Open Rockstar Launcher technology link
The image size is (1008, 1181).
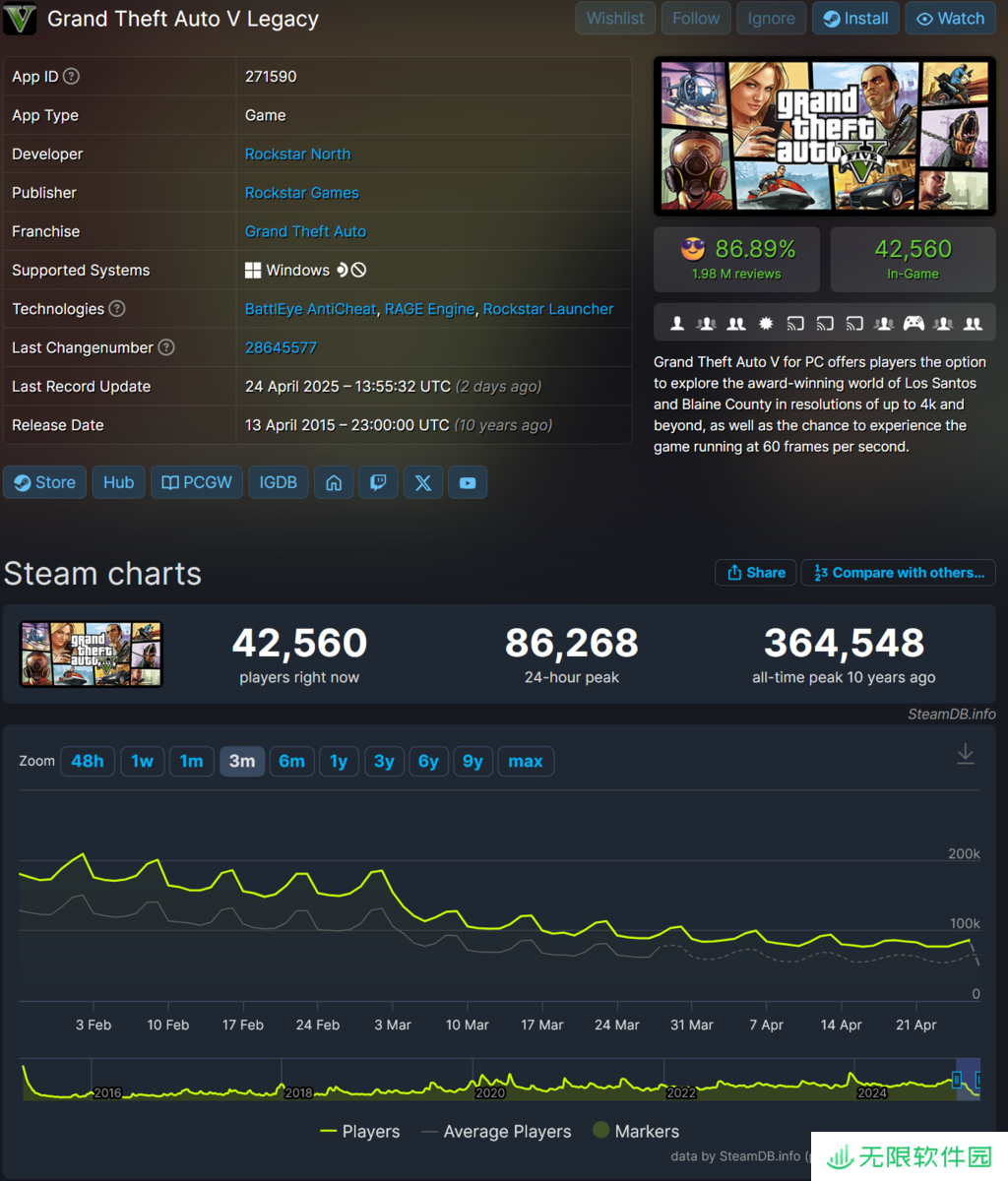click(x=548, y=309)
